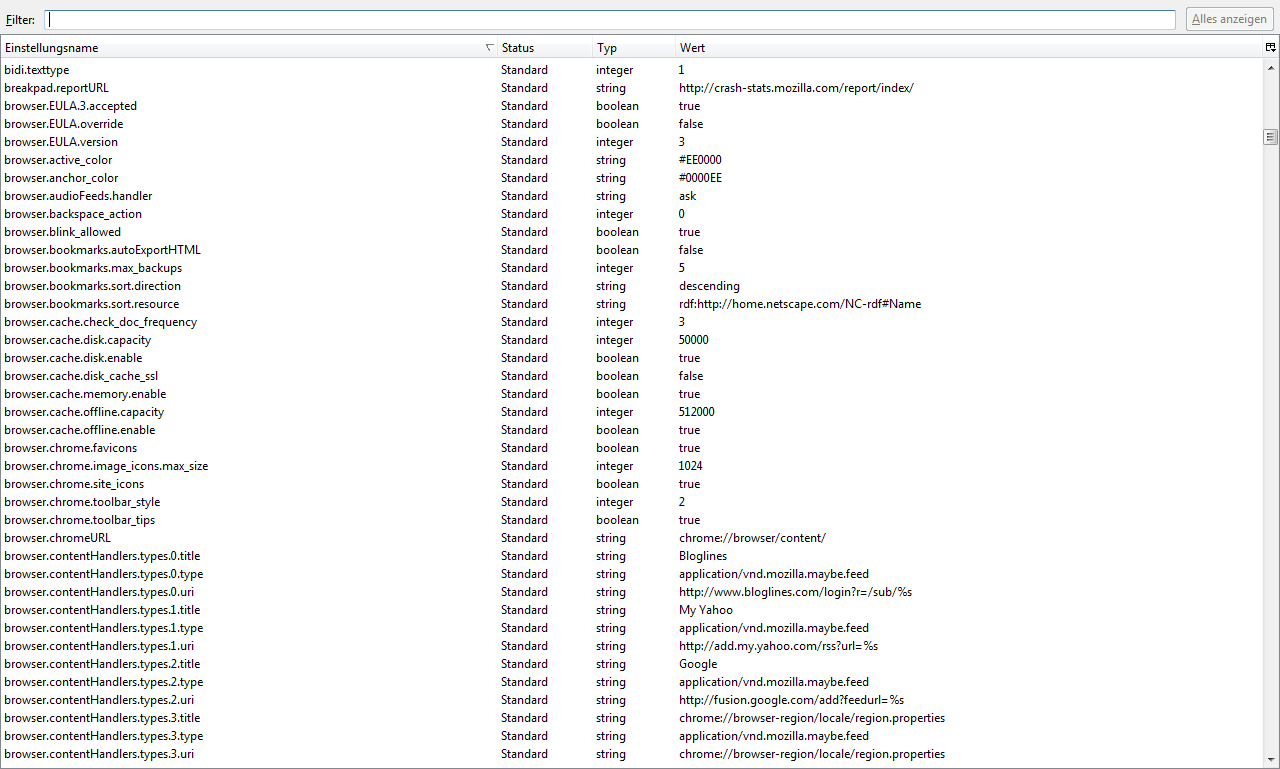
Task: Select browser.chrome.toolbar_tips row
Action: 632,520
